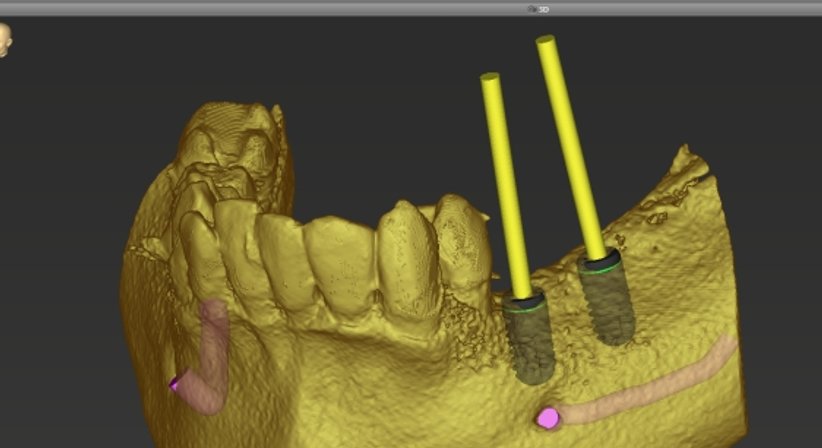Click the magenta nerve end marker on the left jaw
This screenshot has width=822, height=448.
click(175, 383)
